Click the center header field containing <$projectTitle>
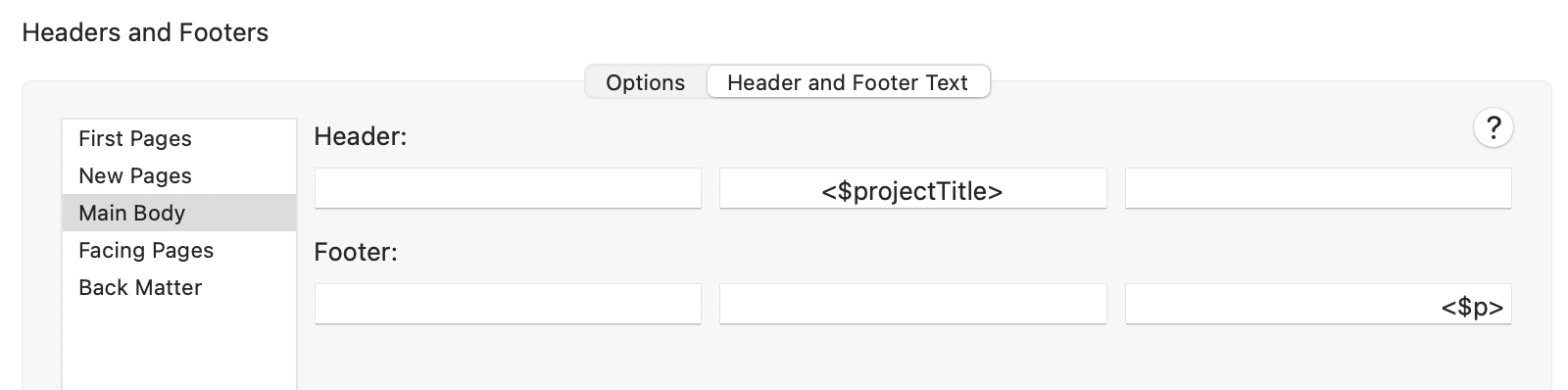 [913, 188]
